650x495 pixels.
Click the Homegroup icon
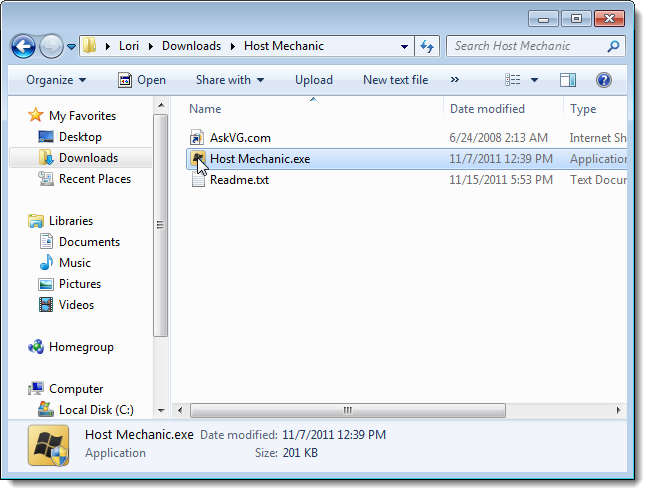pyautogui.click(x=36, y=347)
